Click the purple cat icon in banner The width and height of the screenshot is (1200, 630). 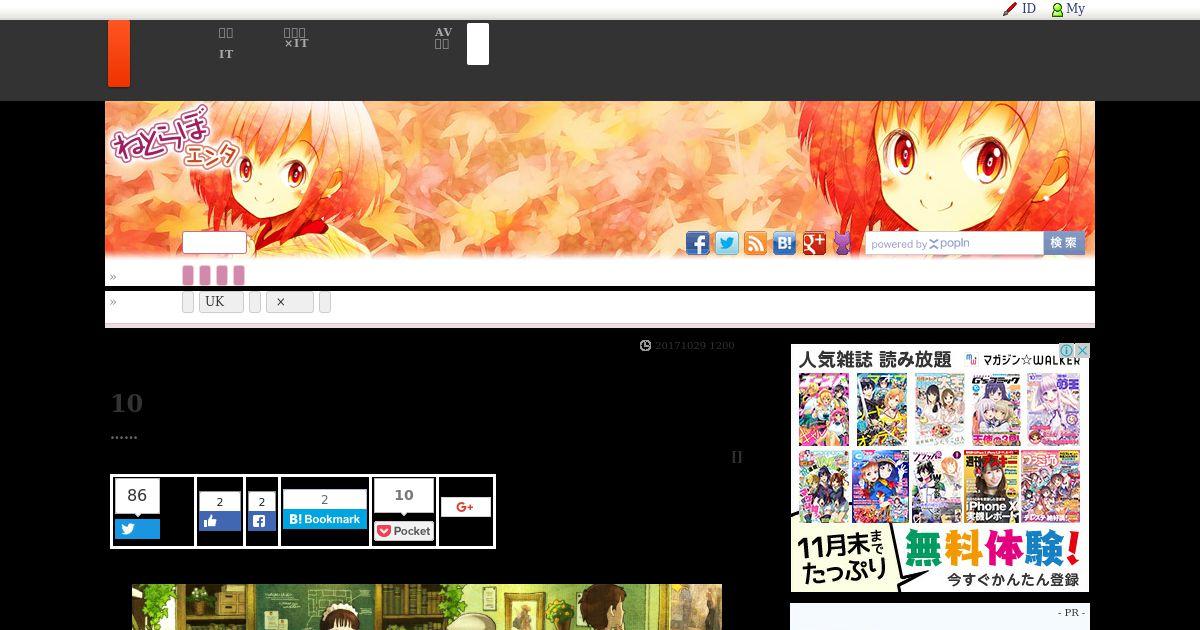tap(842, 243)
